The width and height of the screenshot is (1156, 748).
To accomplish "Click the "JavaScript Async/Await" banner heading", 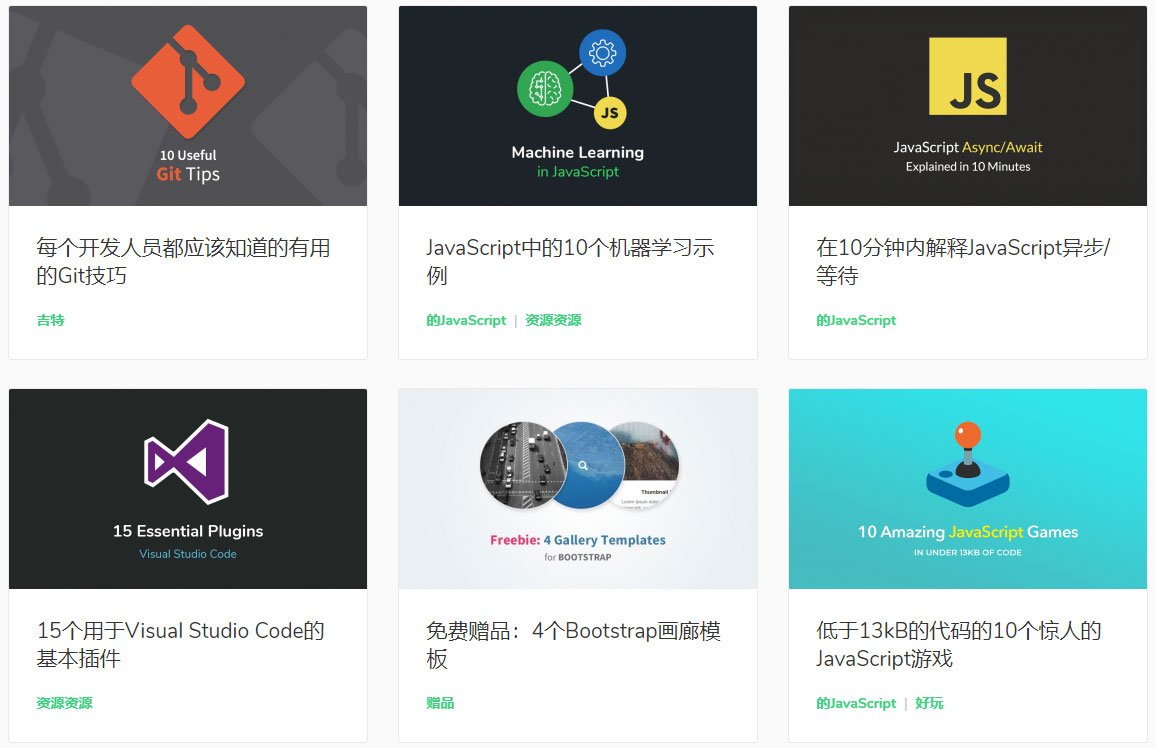I will coord(967,147).
